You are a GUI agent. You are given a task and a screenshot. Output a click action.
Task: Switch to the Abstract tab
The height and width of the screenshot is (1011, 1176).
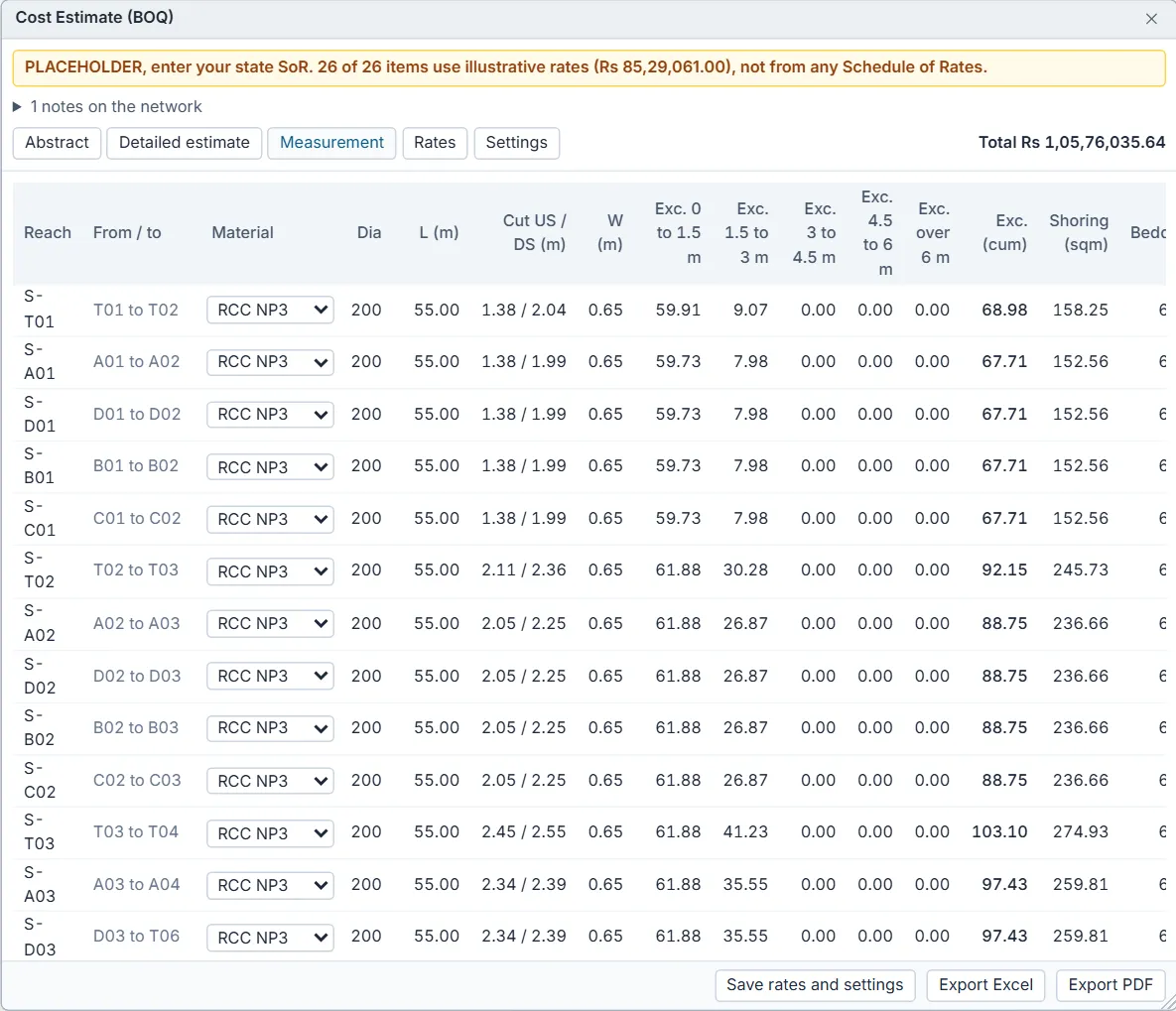tap(57, 143)
